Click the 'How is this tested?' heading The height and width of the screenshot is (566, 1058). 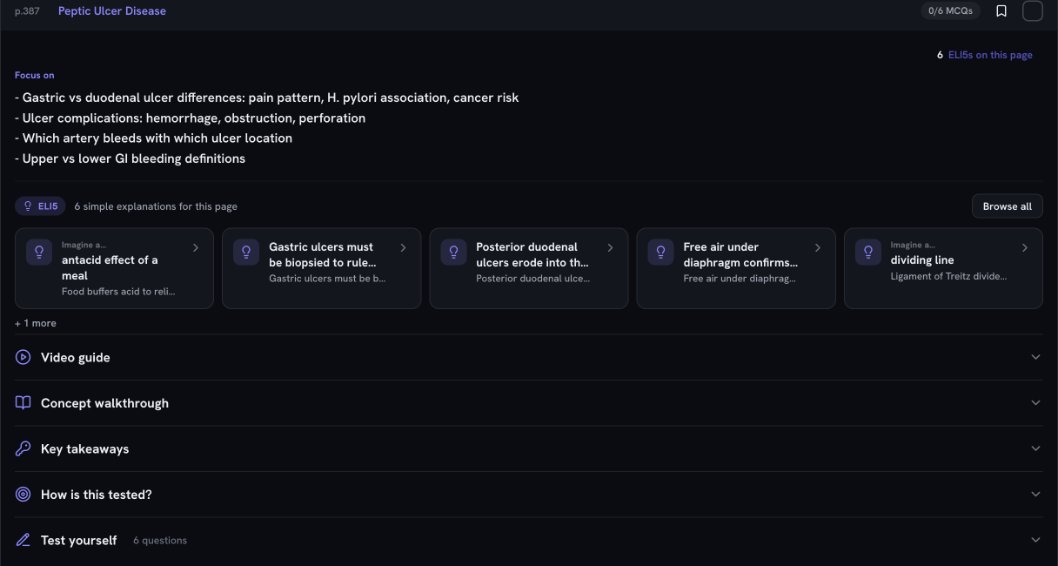96,494
